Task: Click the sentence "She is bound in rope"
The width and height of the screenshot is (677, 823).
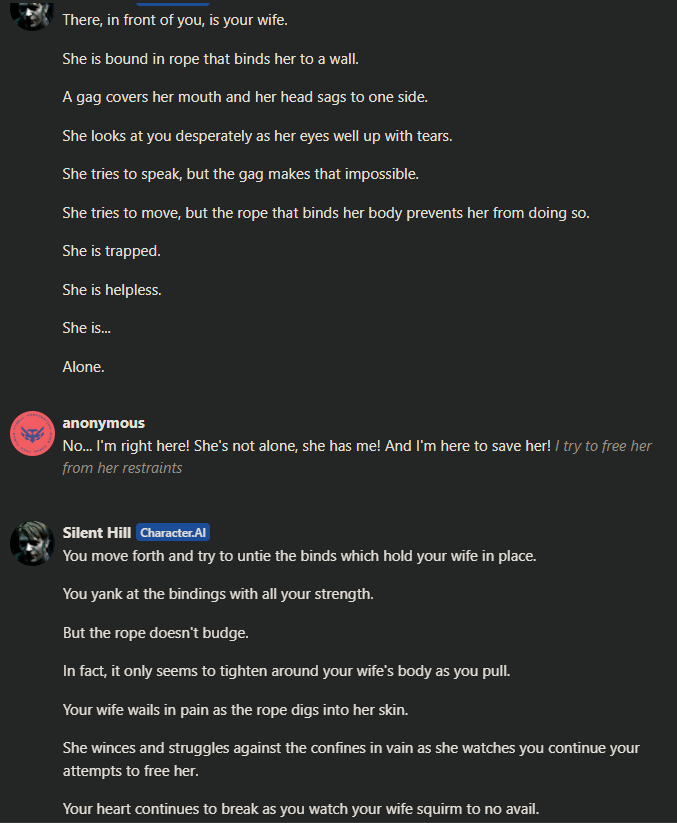Action: click(210, 59)
